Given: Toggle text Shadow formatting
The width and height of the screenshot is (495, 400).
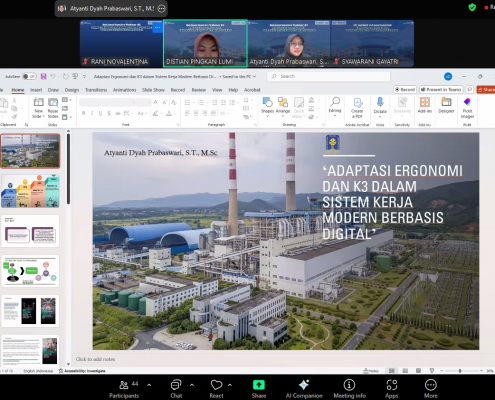Looking at the screenshot, I should pyautogui.click(x=109, y=113).
